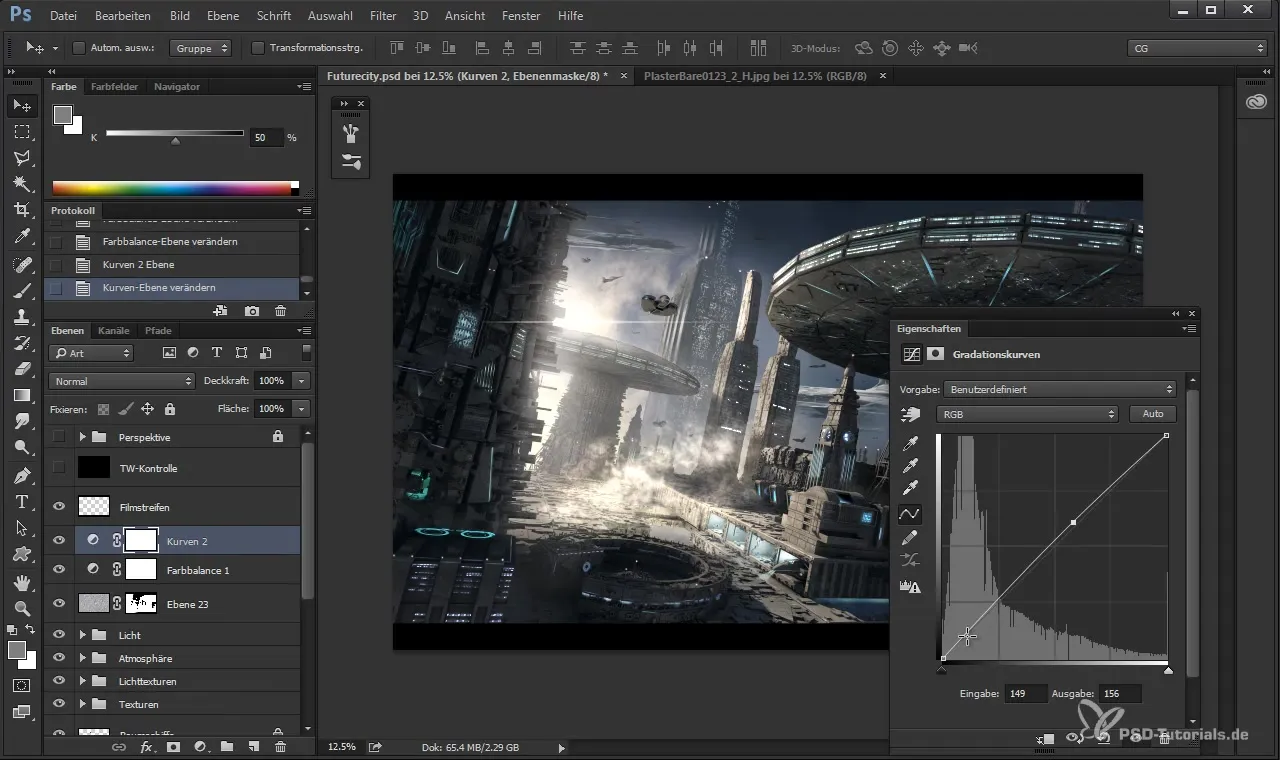Viewport: 1280px width, 760px height.
Task: Select the Magic Wand tool
Action: pyautogui.click(x=22, y=184)
